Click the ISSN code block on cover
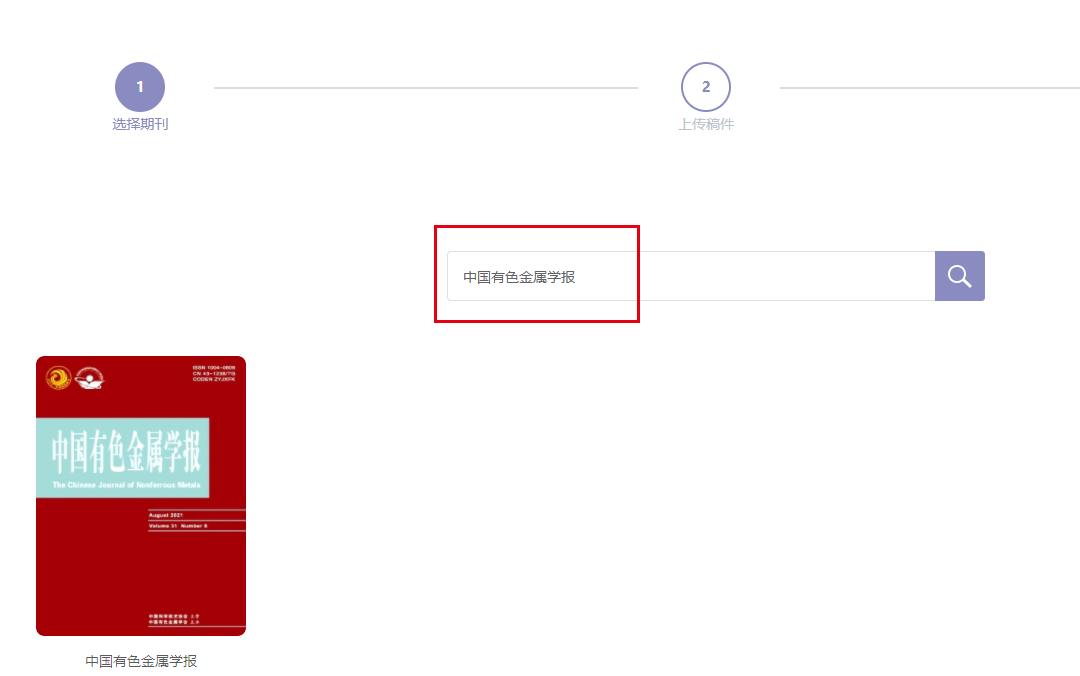The height and width of the screenshot is (676, 1080). [x=214, y=373]
